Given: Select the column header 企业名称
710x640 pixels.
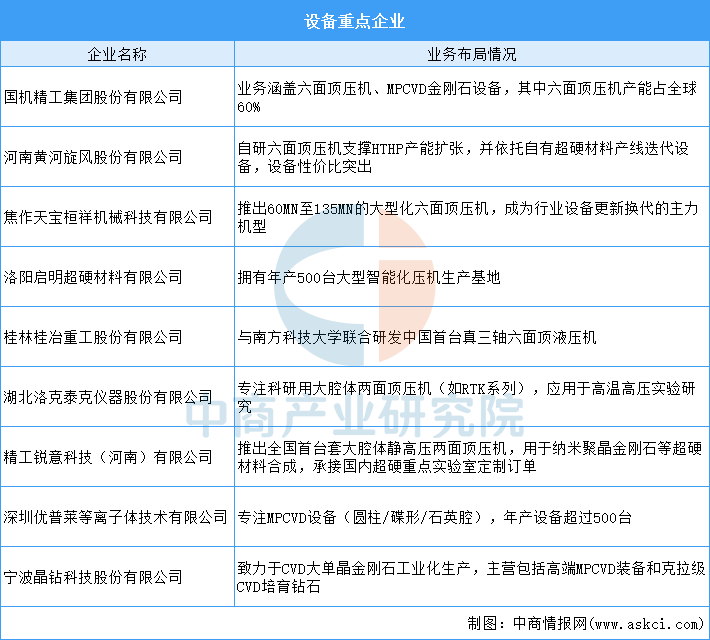Looking at the screenshot, I should [117, 54].
